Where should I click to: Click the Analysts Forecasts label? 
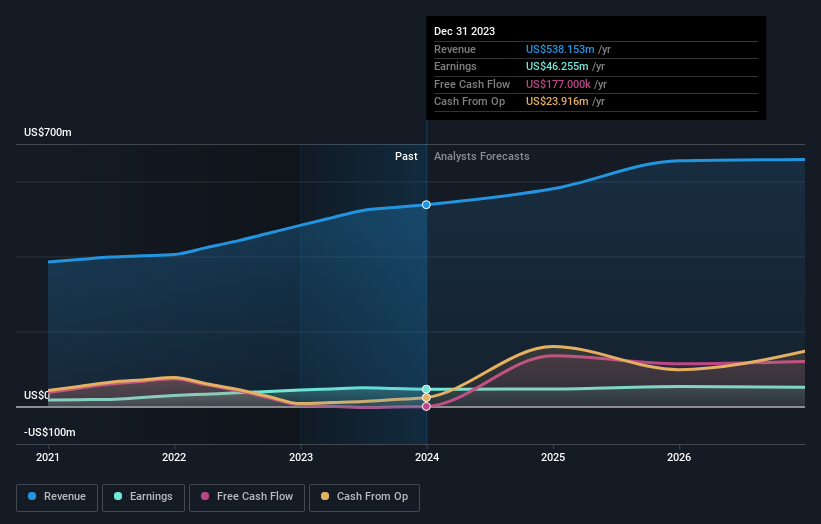[x=482, y=157]
